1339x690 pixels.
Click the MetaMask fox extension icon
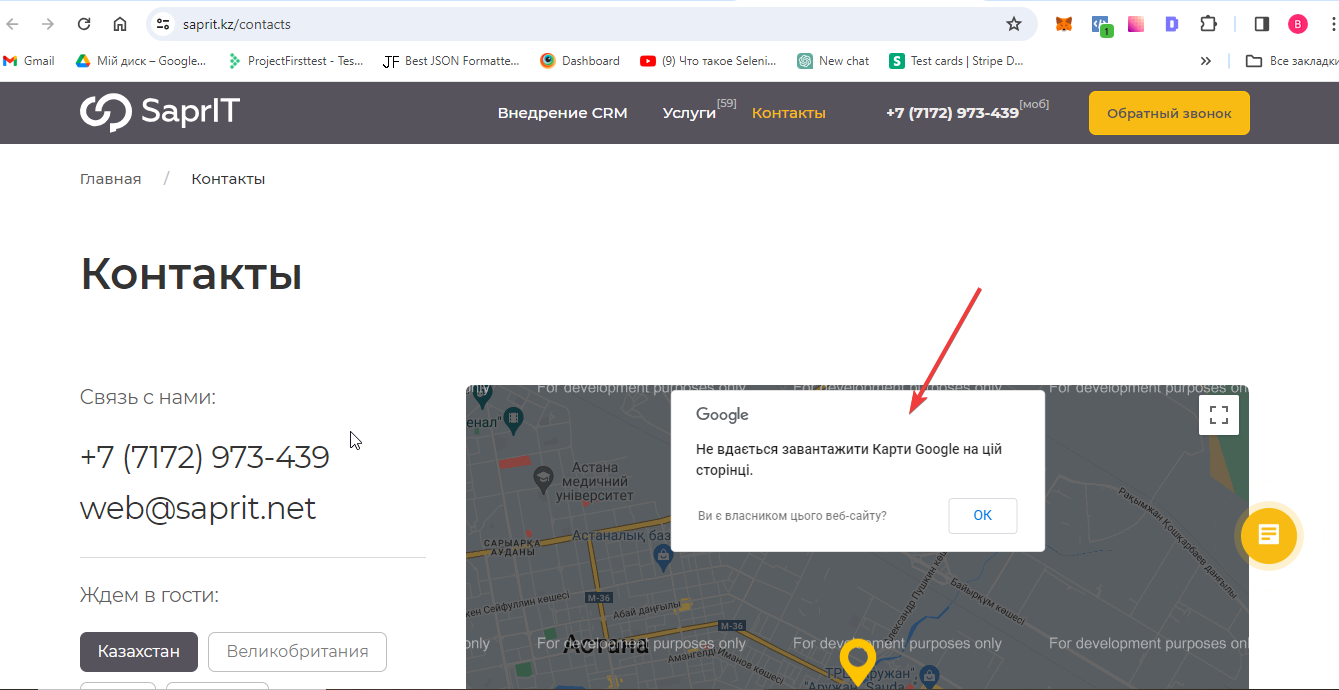tap(1064, 24)
